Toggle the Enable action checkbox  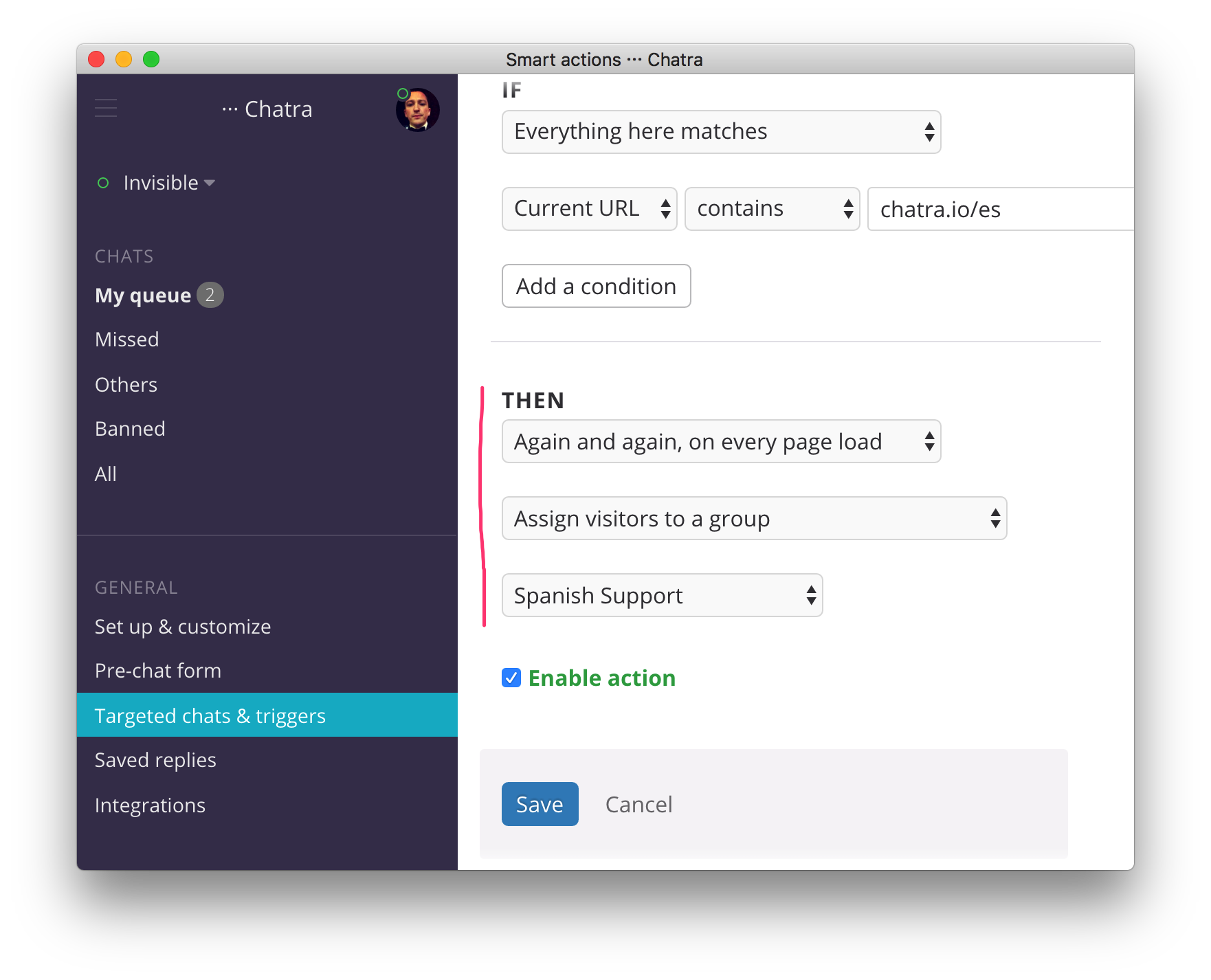pos(511,678)
